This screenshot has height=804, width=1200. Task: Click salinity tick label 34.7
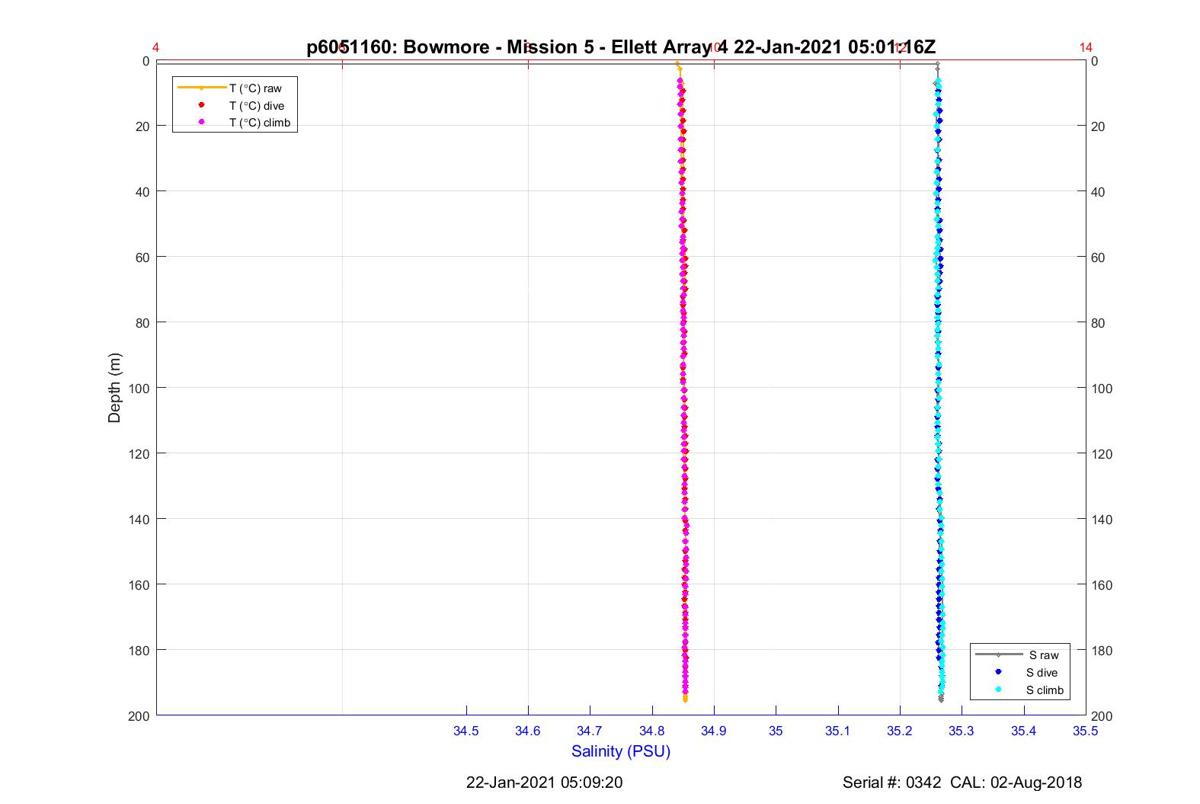tap(590, 732)
